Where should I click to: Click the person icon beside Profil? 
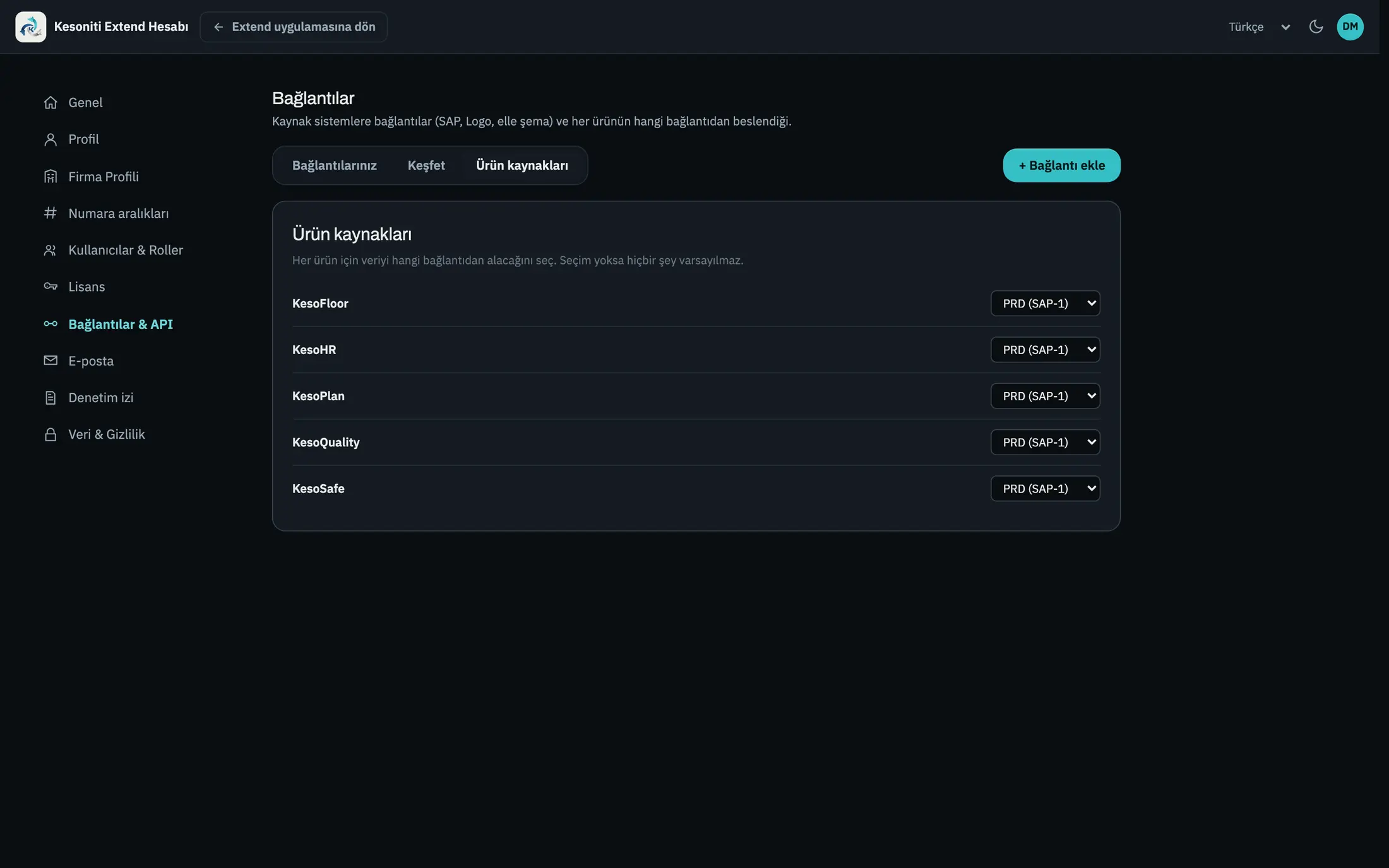point(51,140)
